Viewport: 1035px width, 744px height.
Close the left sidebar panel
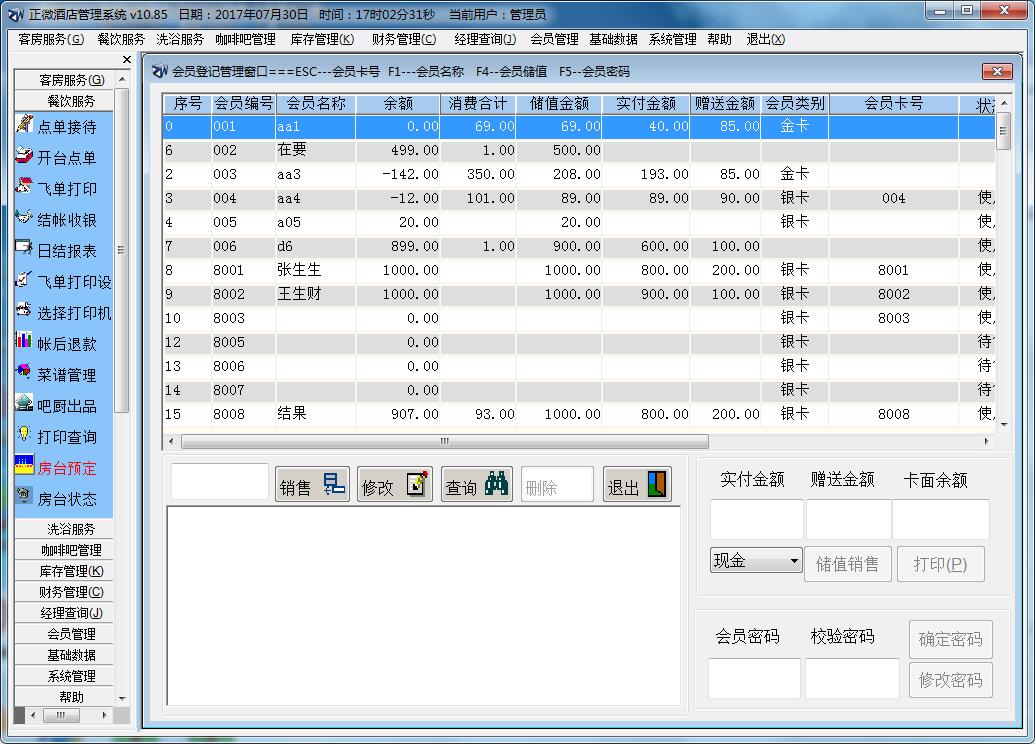127,60
